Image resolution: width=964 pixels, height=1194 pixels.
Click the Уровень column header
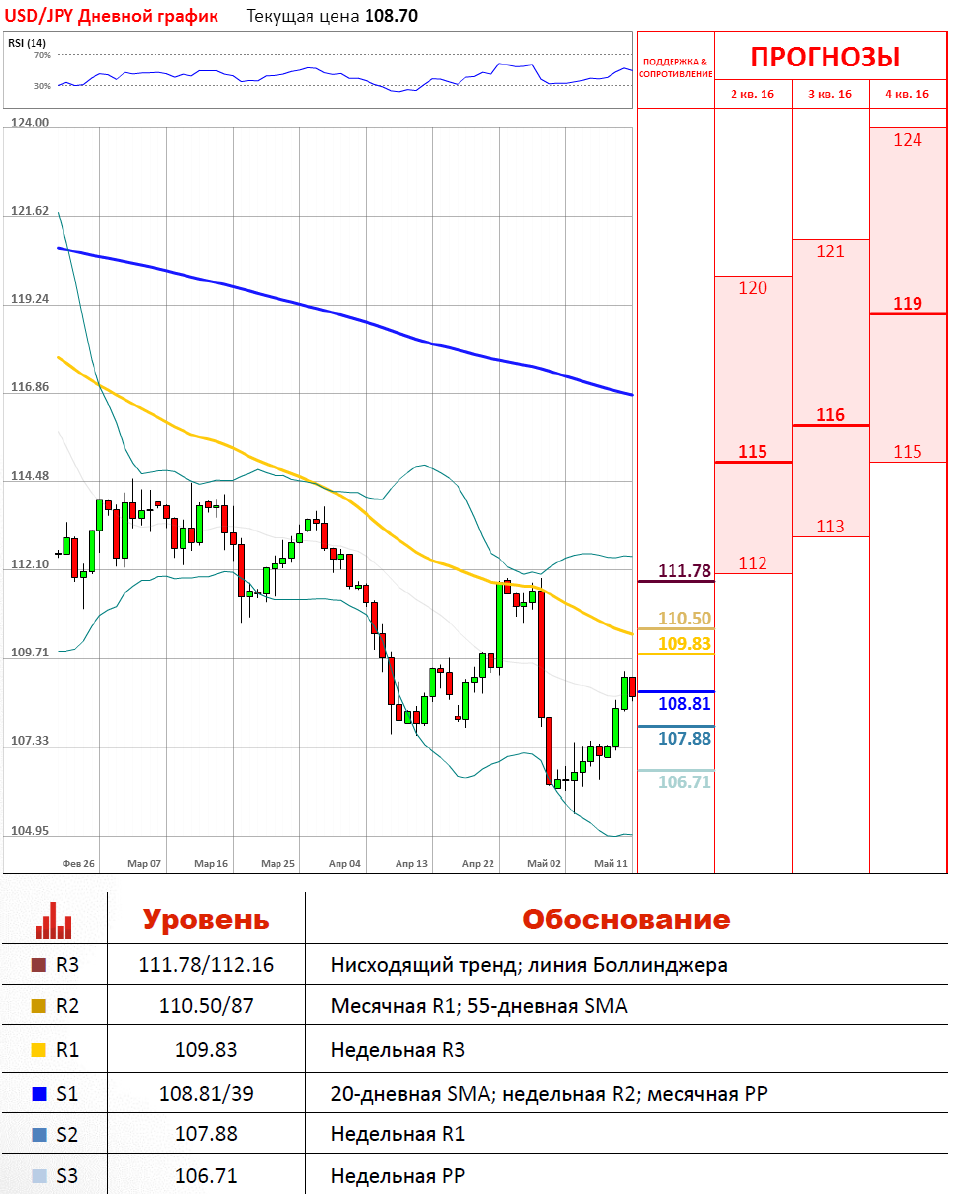point(206,920)
